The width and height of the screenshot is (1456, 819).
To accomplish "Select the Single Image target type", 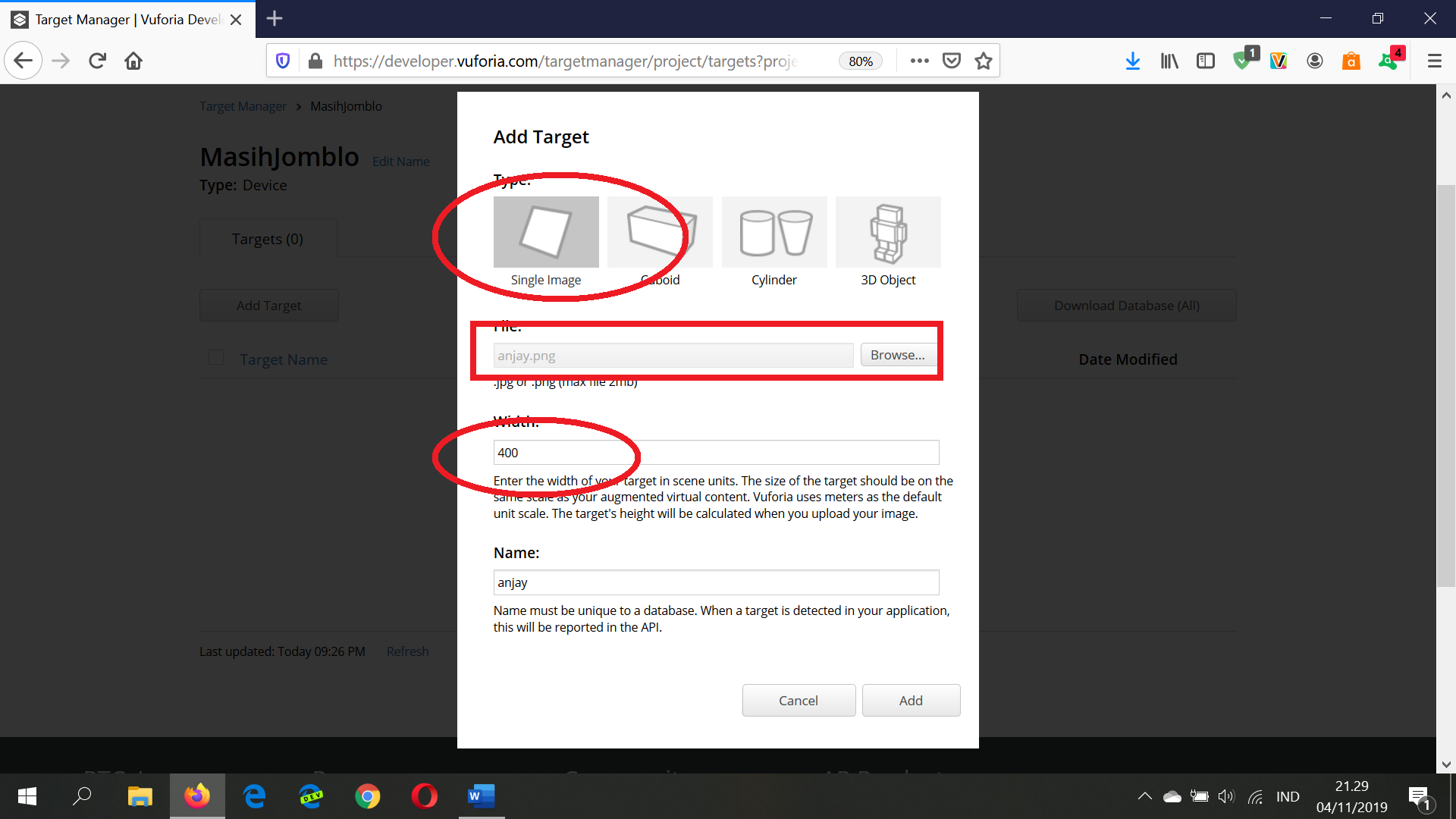I will [546, 232].
